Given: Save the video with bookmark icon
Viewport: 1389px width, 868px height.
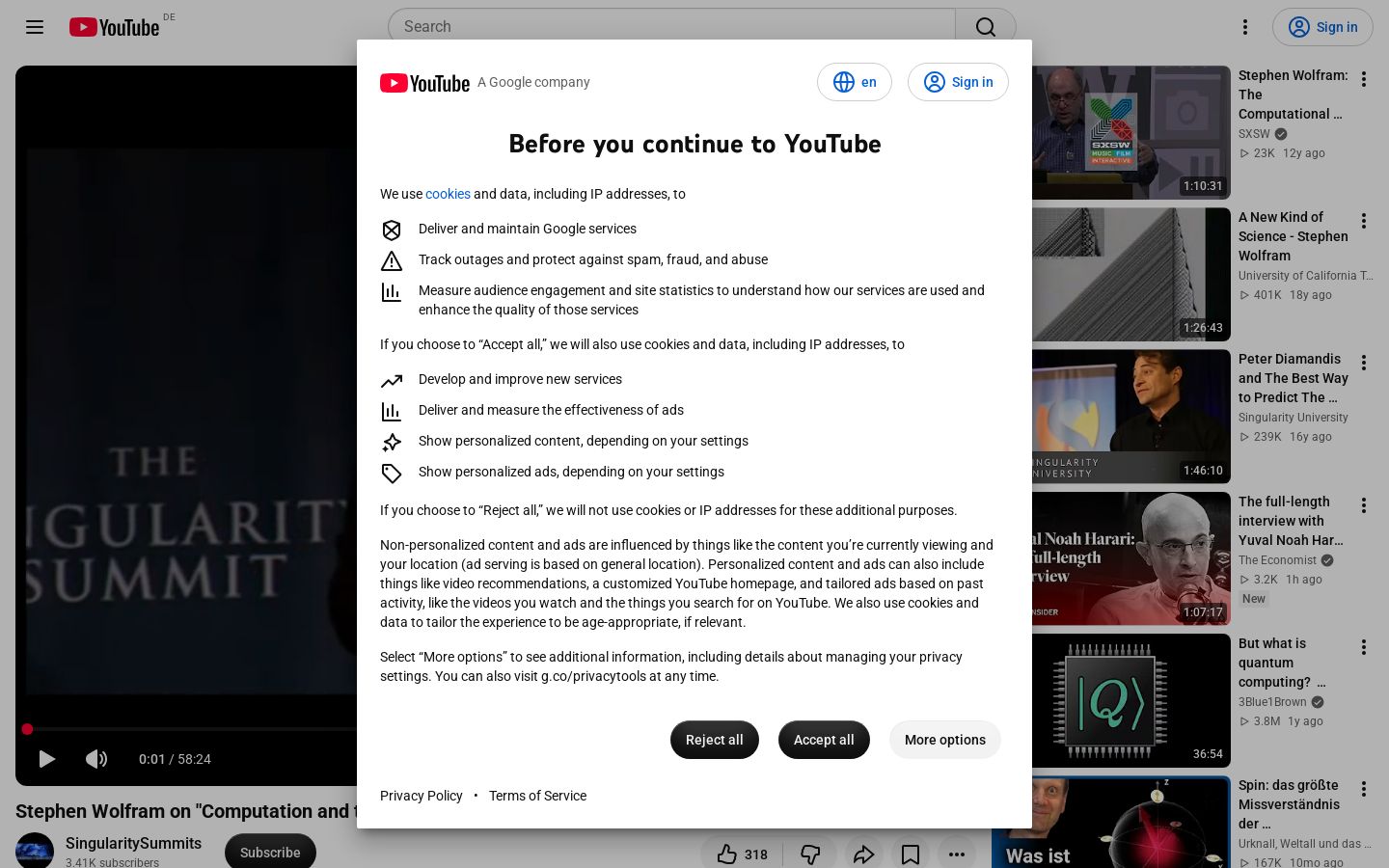Looking at the screenshot, I should click(x=910, y=854).
